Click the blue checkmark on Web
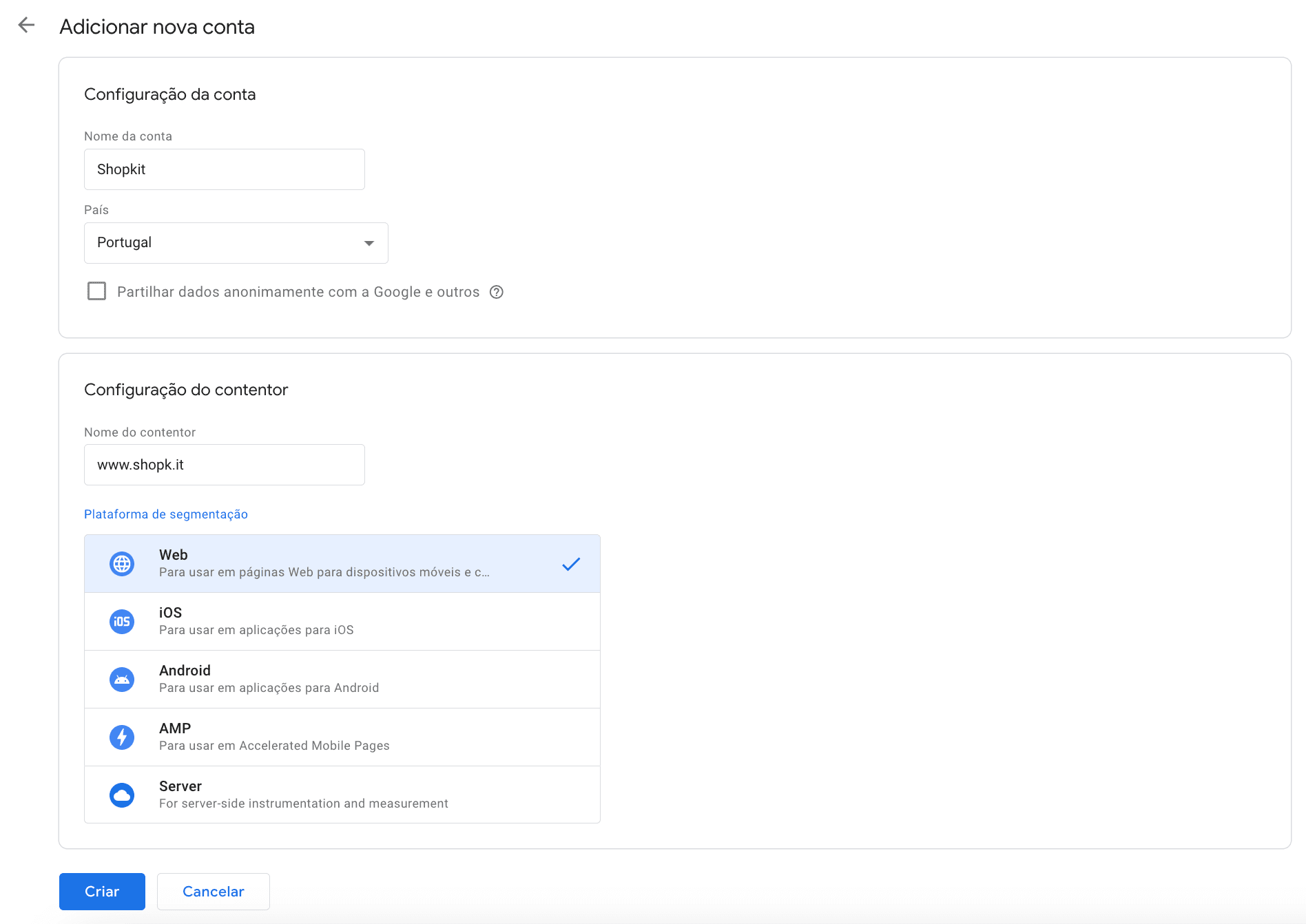This screenshot has width=1306, height=924. [x=571, y=564]
